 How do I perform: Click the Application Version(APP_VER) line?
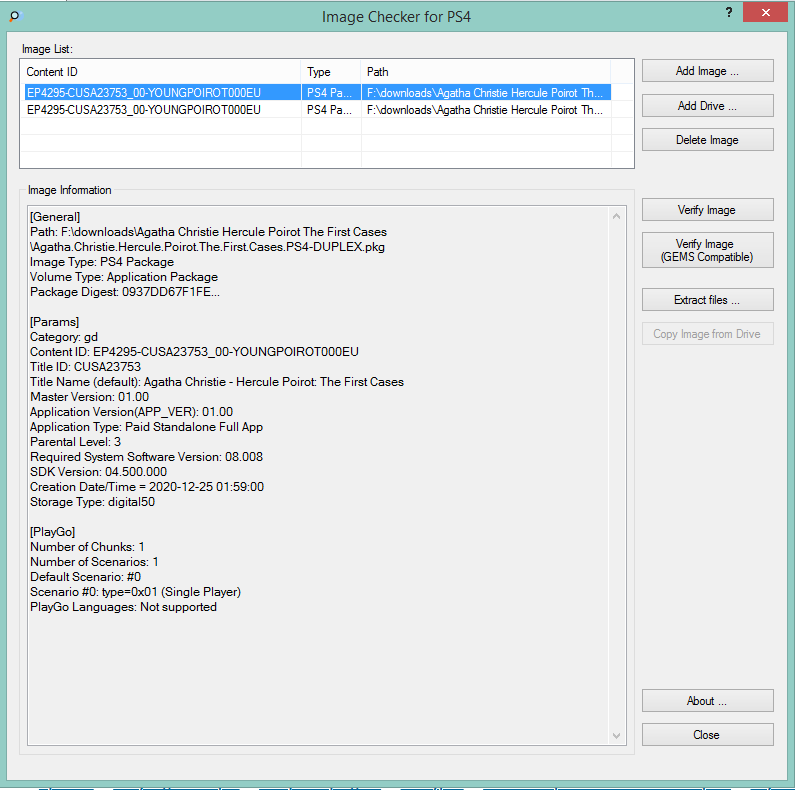coord(131,412)
